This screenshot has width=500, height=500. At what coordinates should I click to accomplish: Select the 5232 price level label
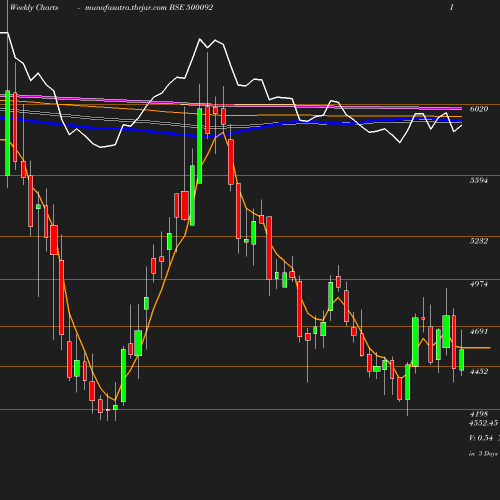pyautogui.click(x=479, y=241)
